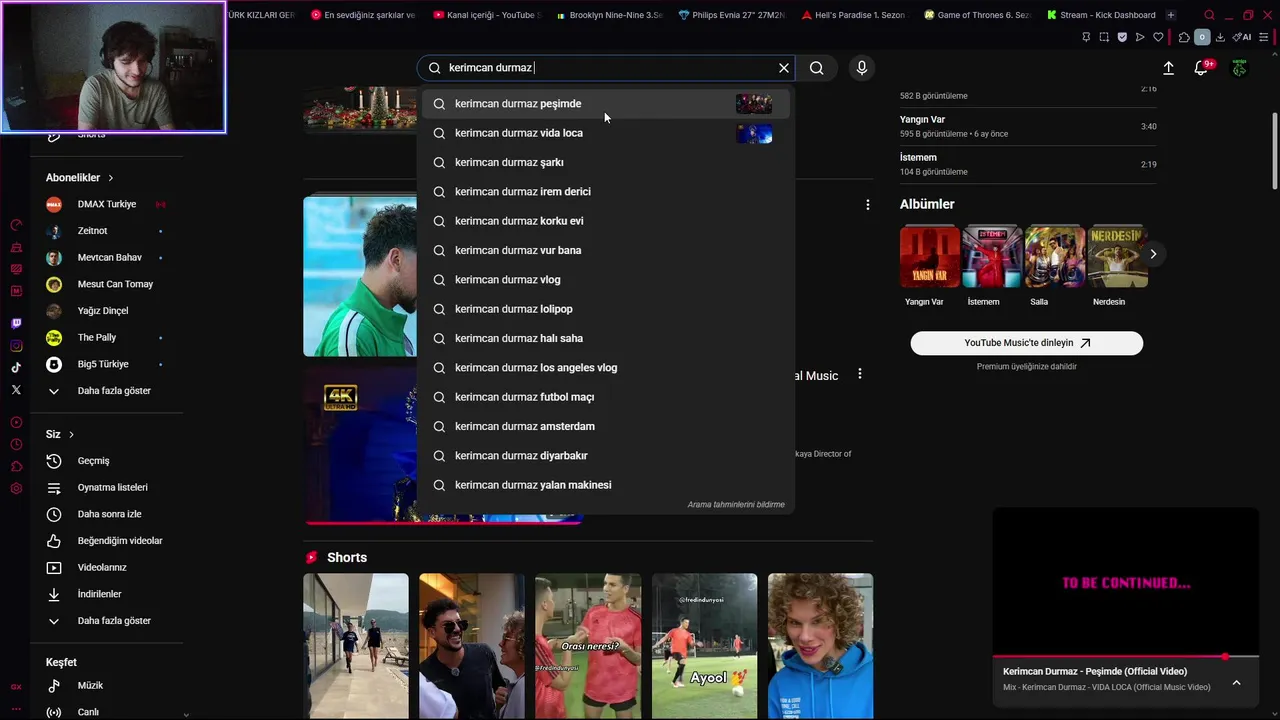Image resolution: width=1280 pixels, height=720 pixels.
Task: Open sidebar settings gear icon
Action: [x=16, y=488]
